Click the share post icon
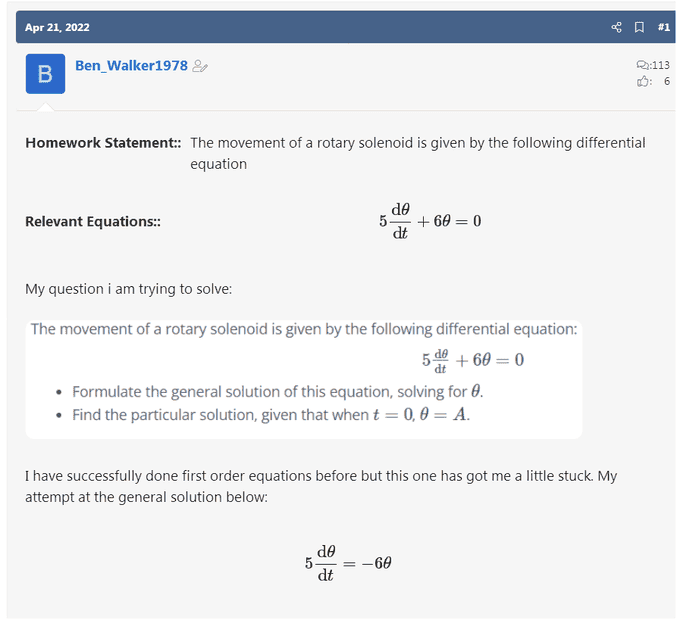 (x=616, y=27)
